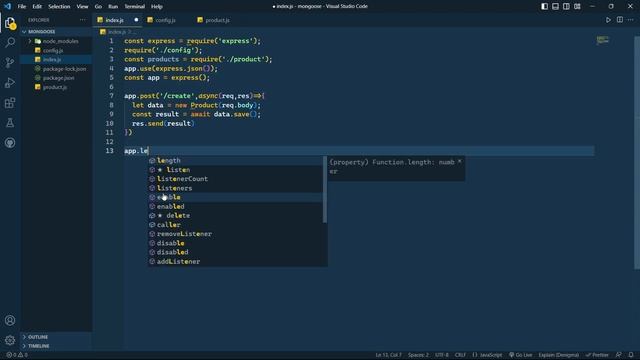Viewport: 640px width, 360px height.
Task: Click the editor minimap
Action: tap(602, 40)
